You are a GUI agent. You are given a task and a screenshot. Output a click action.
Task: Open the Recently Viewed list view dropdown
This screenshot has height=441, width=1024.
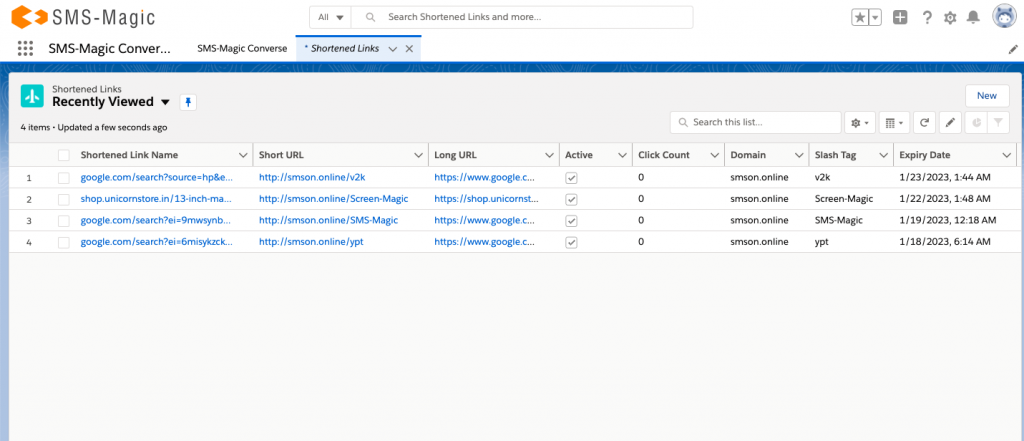click(165, 102)
